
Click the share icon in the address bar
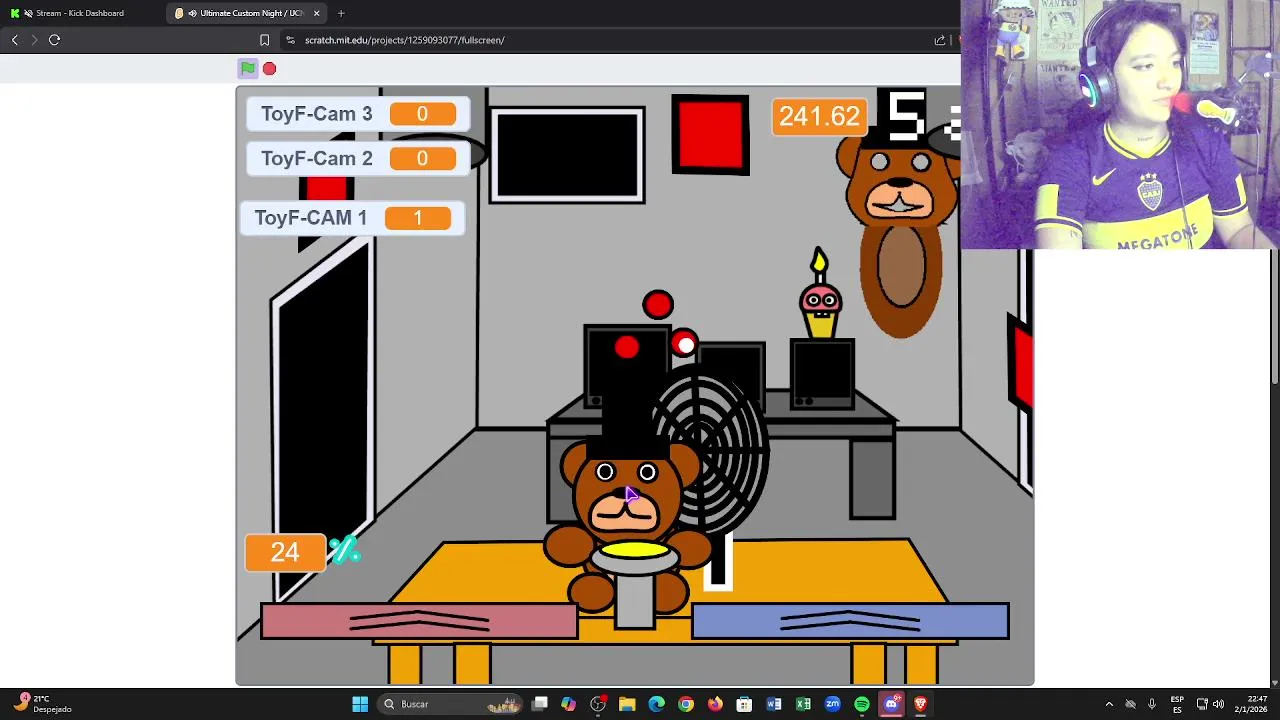tap(940, 40)
